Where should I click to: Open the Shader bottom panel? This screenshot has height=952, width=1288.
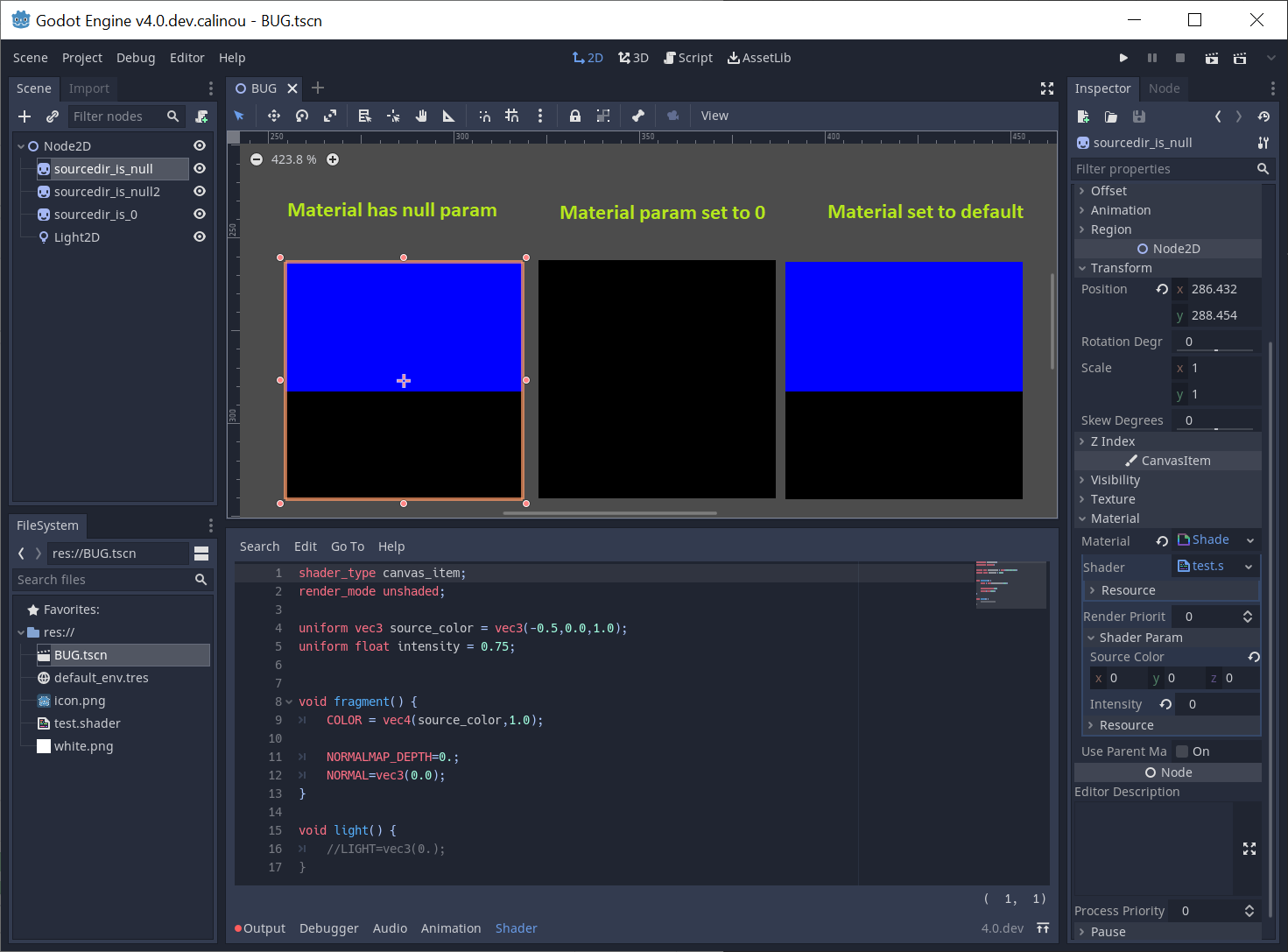click(516, 928)
